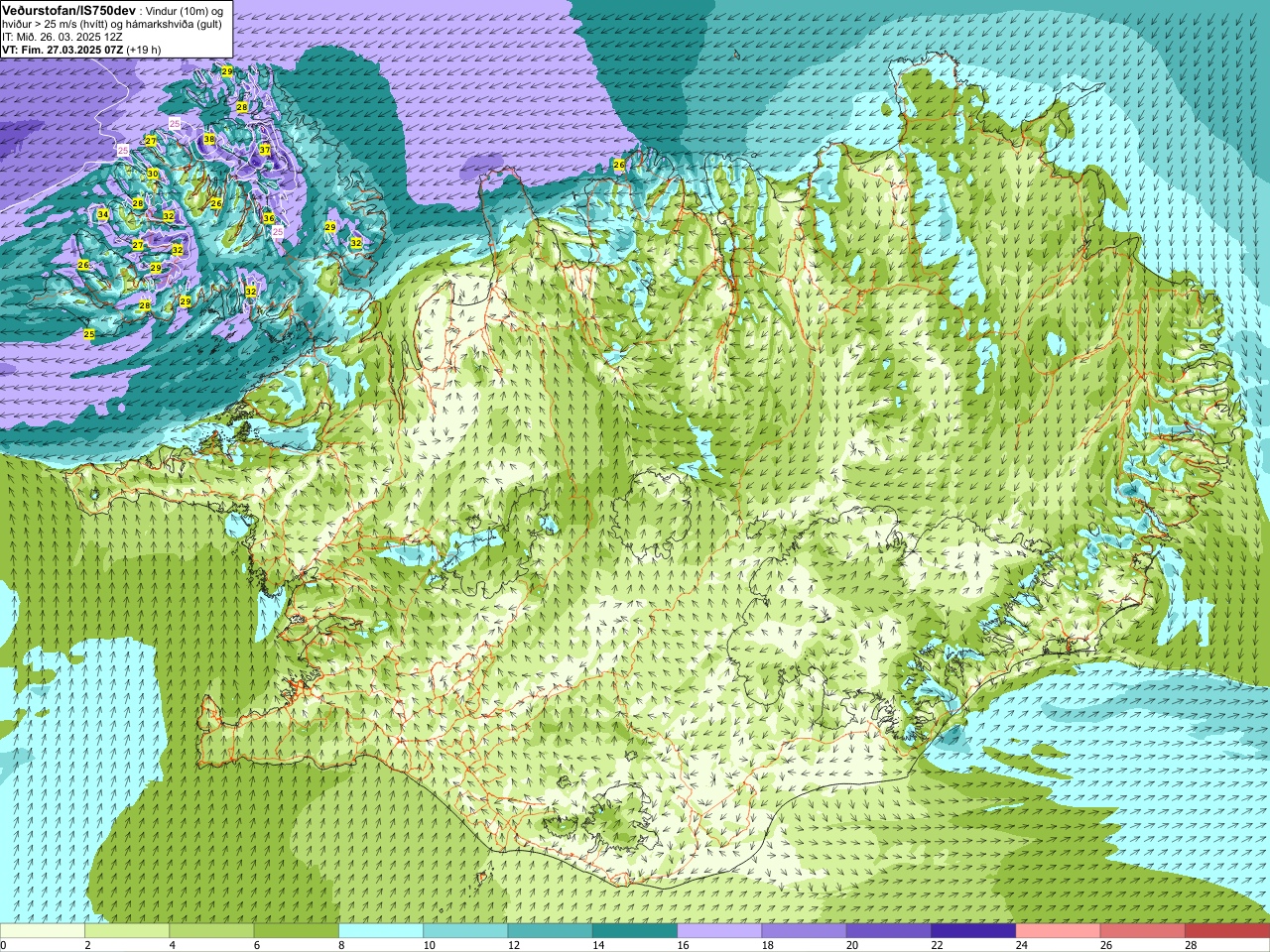Click the yellow 34 peak gust marker
1270x952 pixels.
pyautogui.click(x=103, y=214)
